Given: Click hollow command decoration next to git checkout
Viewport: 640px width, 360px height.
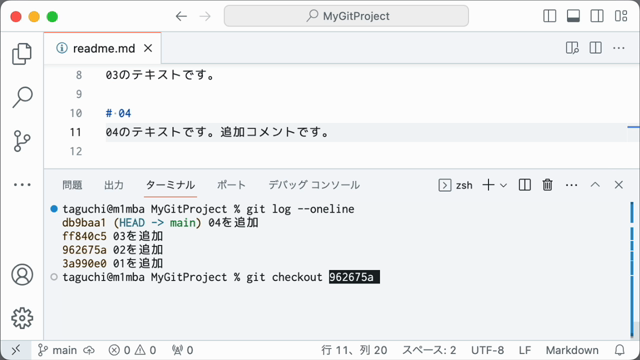Looking at the screenshot, I should 54,277.
